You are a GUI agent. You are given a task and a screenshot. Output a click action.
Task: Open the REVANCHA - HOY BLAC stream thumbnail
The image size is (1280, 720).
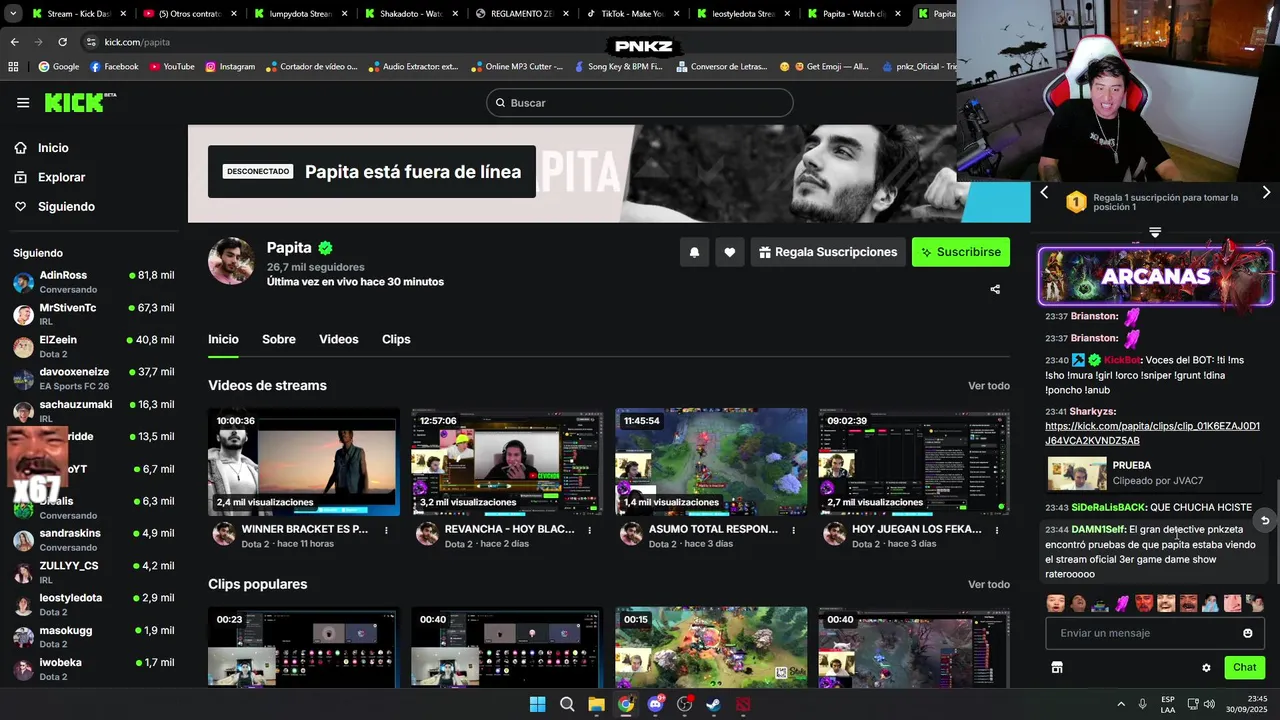[507, 462]
